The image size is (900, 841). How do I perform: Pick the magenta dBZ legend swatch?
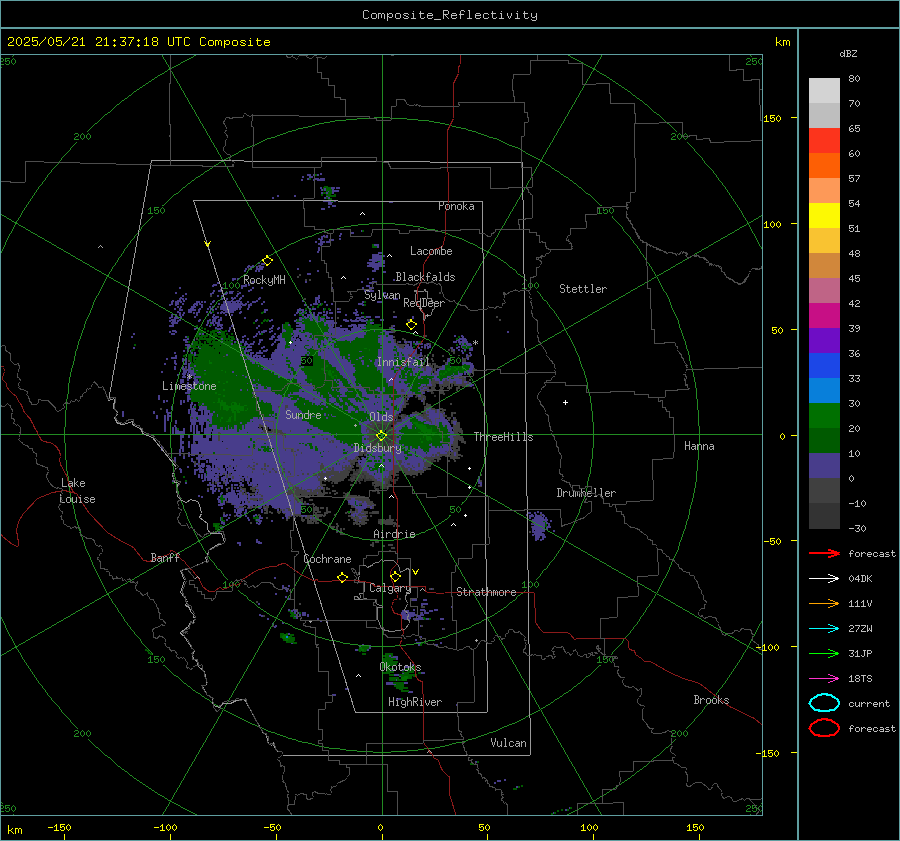tap(824, 316)
